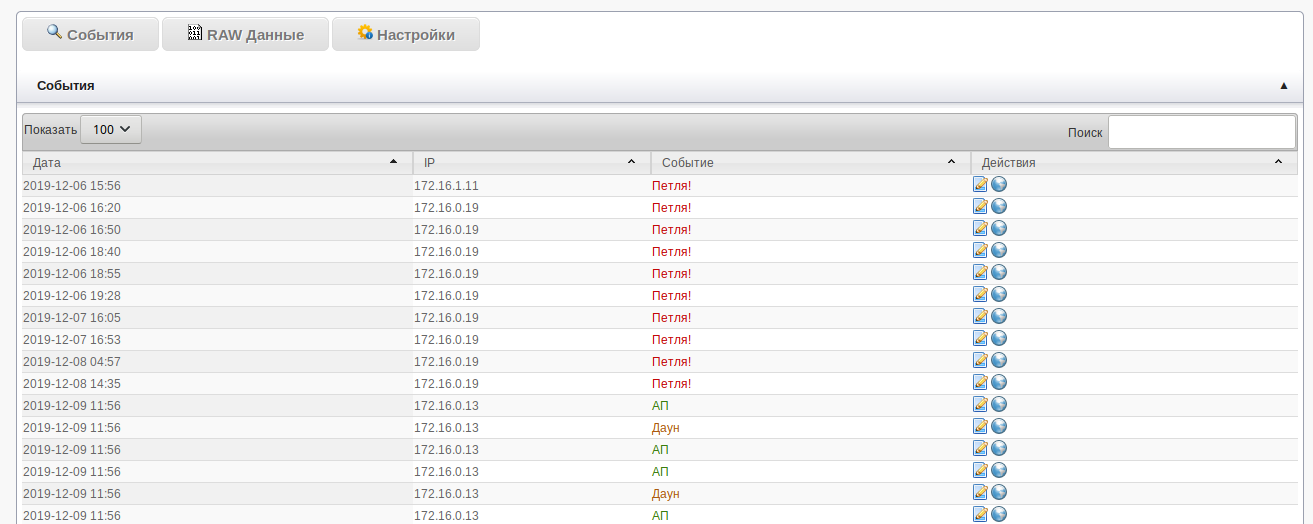Open the Показать rows-per-page dropdown

coord(111,130)
